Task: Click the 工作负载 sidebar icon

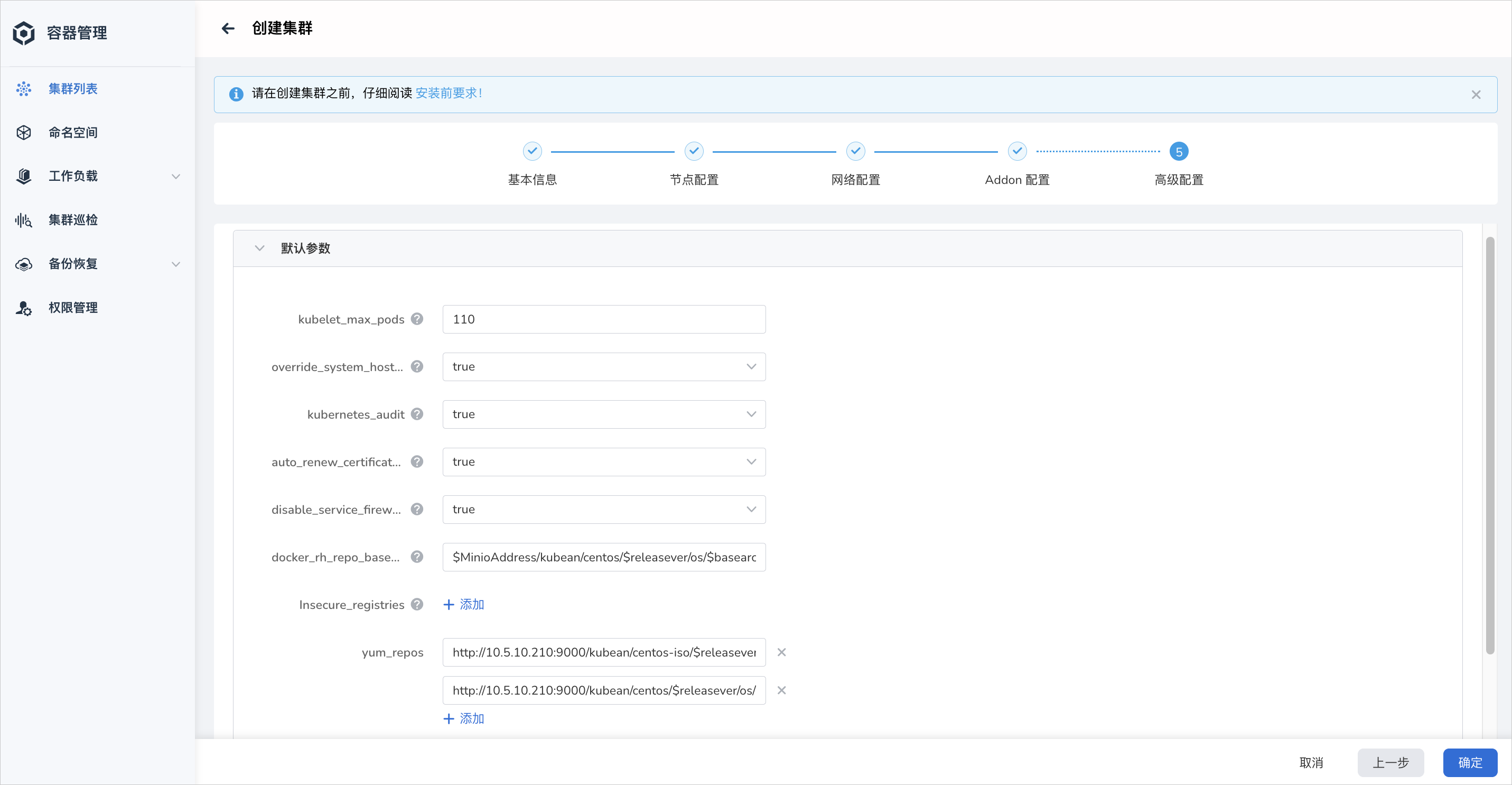Action: point(24,176)
